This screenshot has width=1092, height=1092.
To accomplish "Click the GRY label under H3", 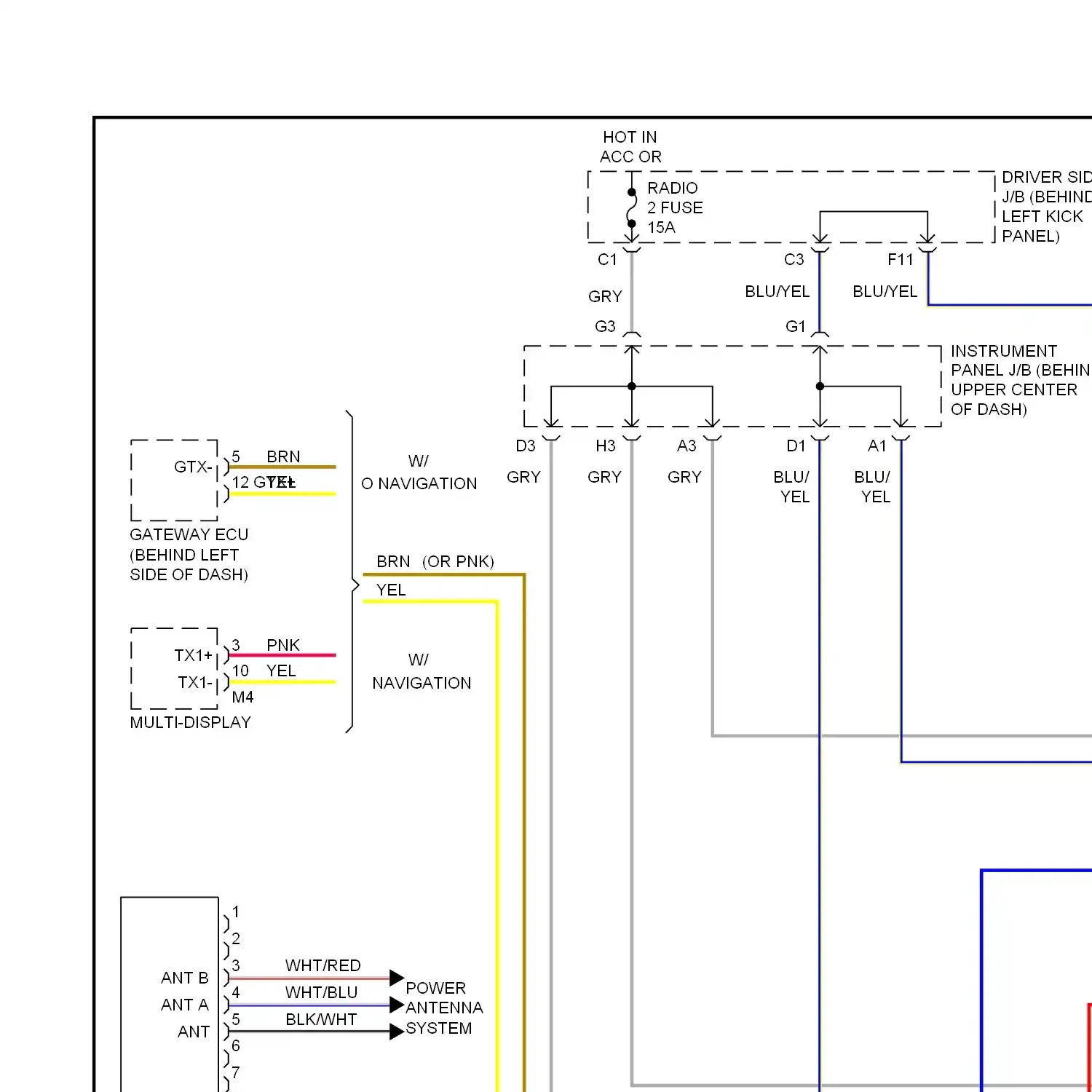I will point(604,478).
